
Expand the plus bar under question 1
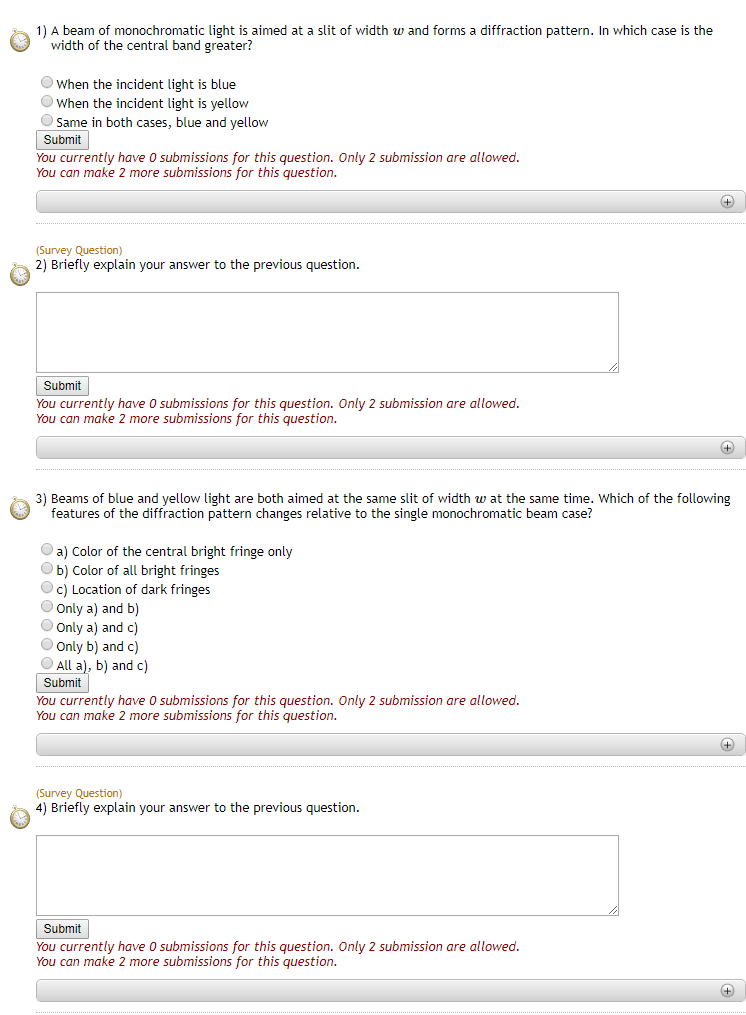point(727,201)
